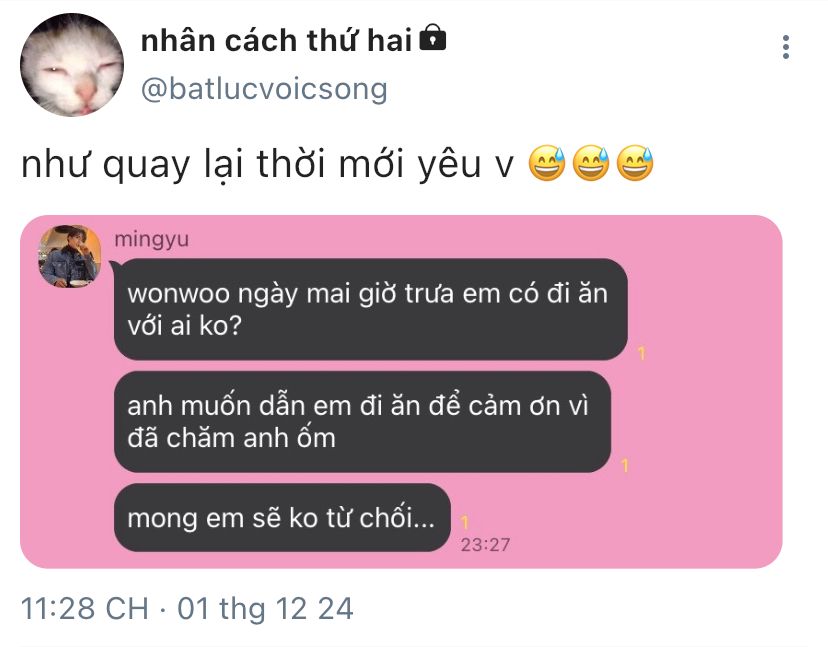Open the three-dot more options menu
Image resolution: width=828 pixels, height=647 pixels.
click(x=786, y=47)
